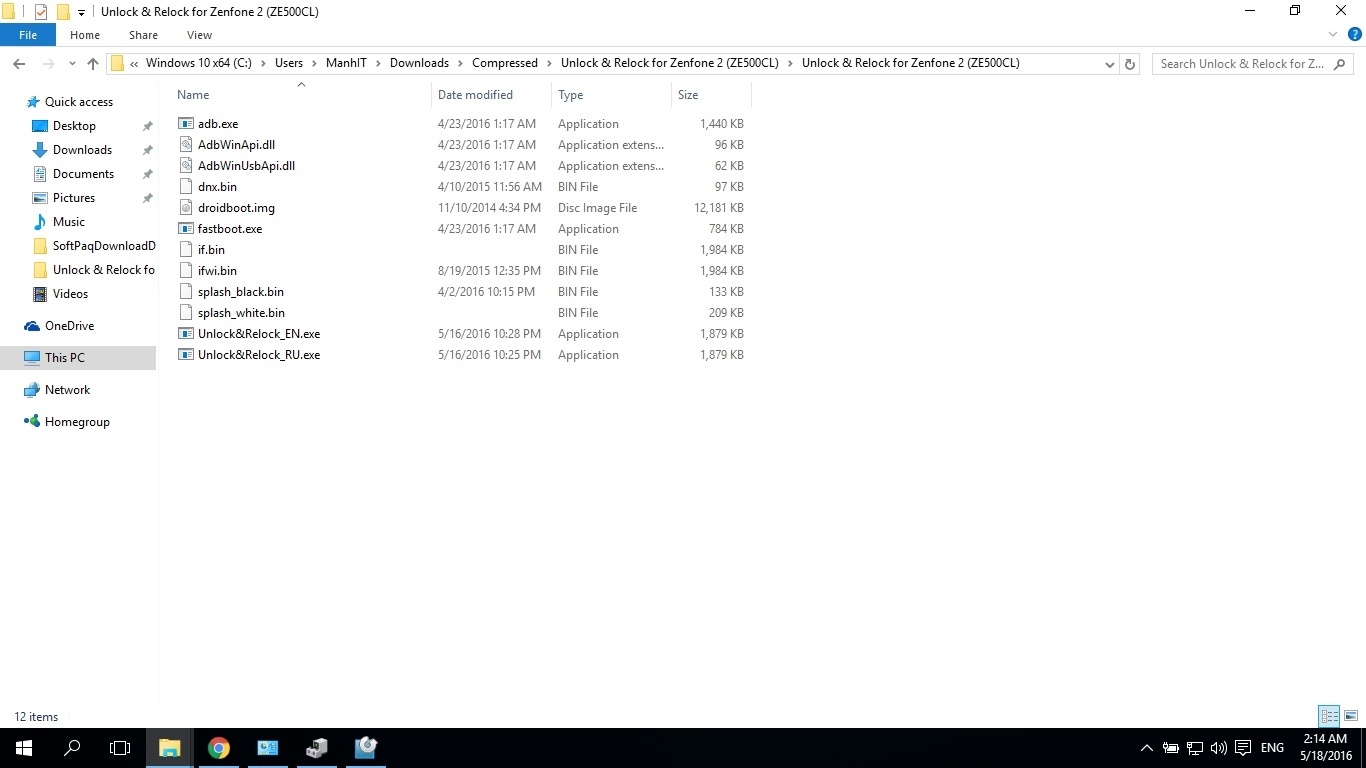Open the network tray icon
Viewport: 1366px width, 768px height.
tap(1195, 748)
